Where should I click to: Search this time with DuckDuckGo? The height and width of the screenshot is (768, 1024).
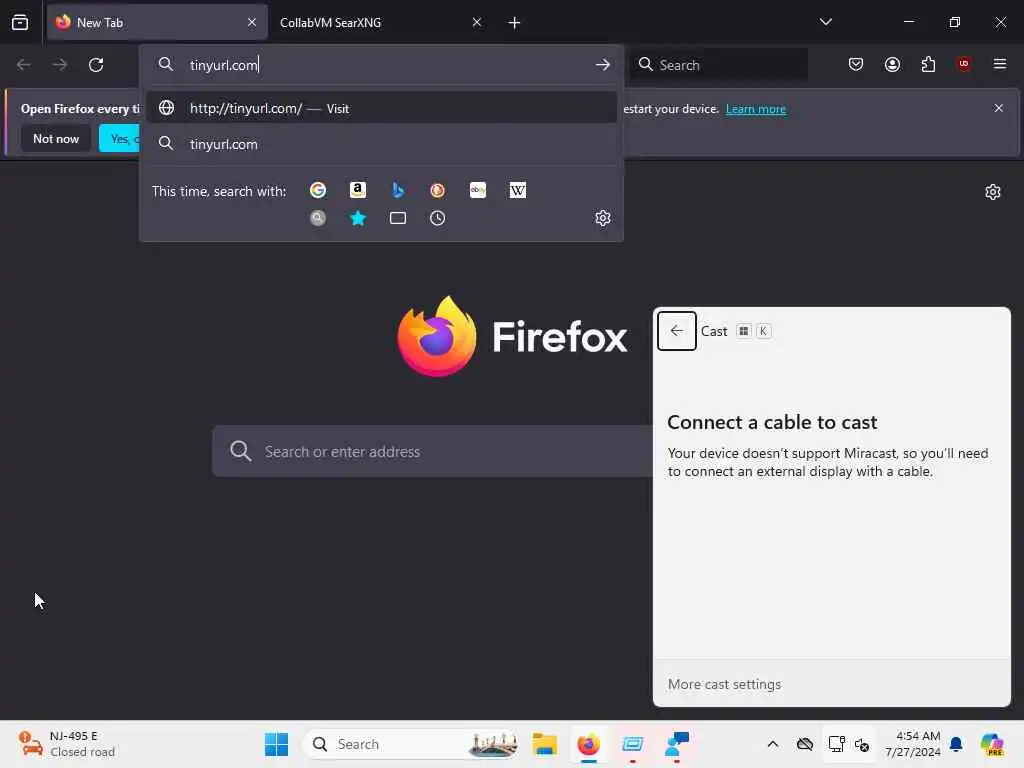click(438, 190)
